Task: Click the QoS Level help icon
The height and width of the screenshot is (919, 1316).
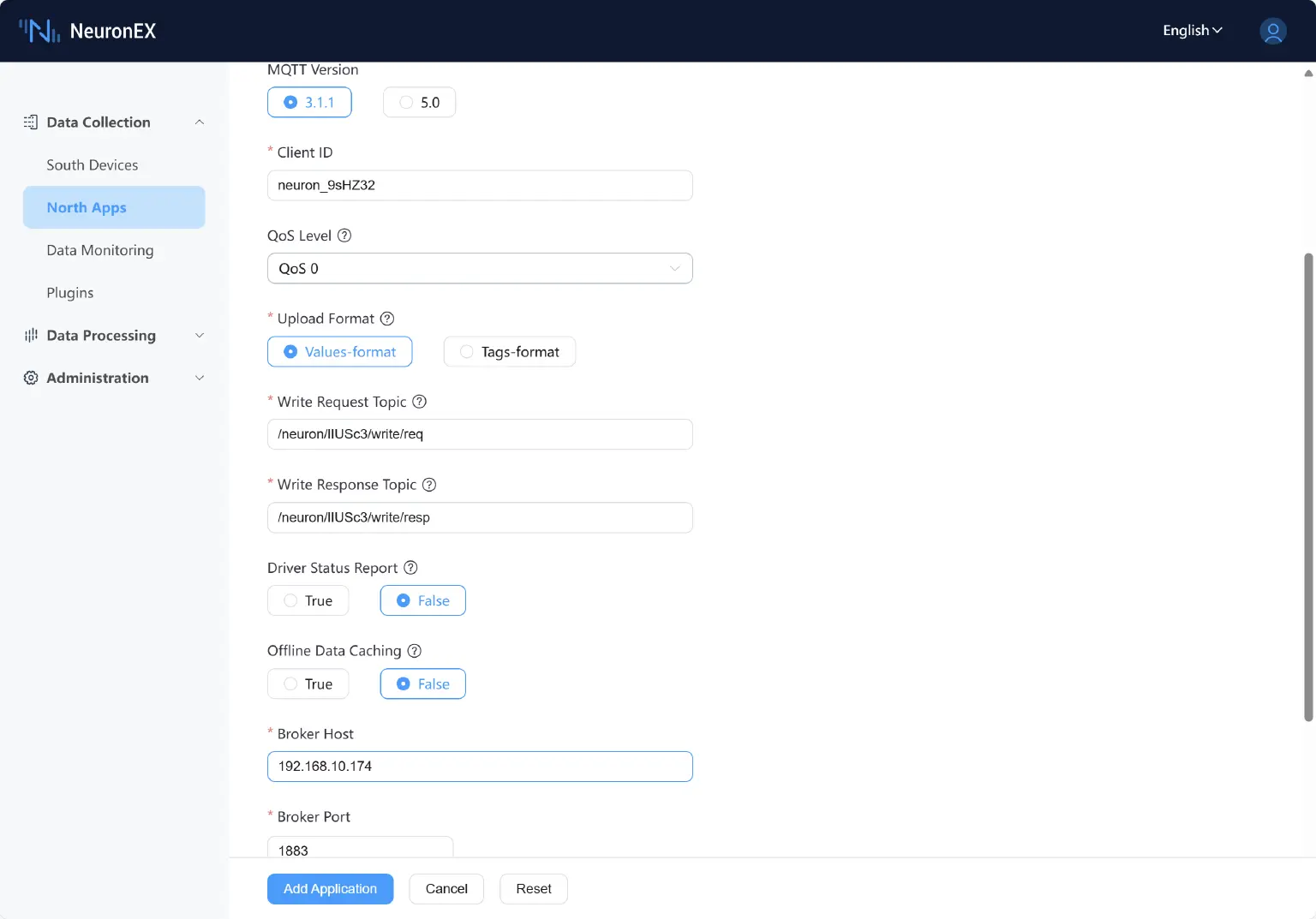Action: coord(344,236)
